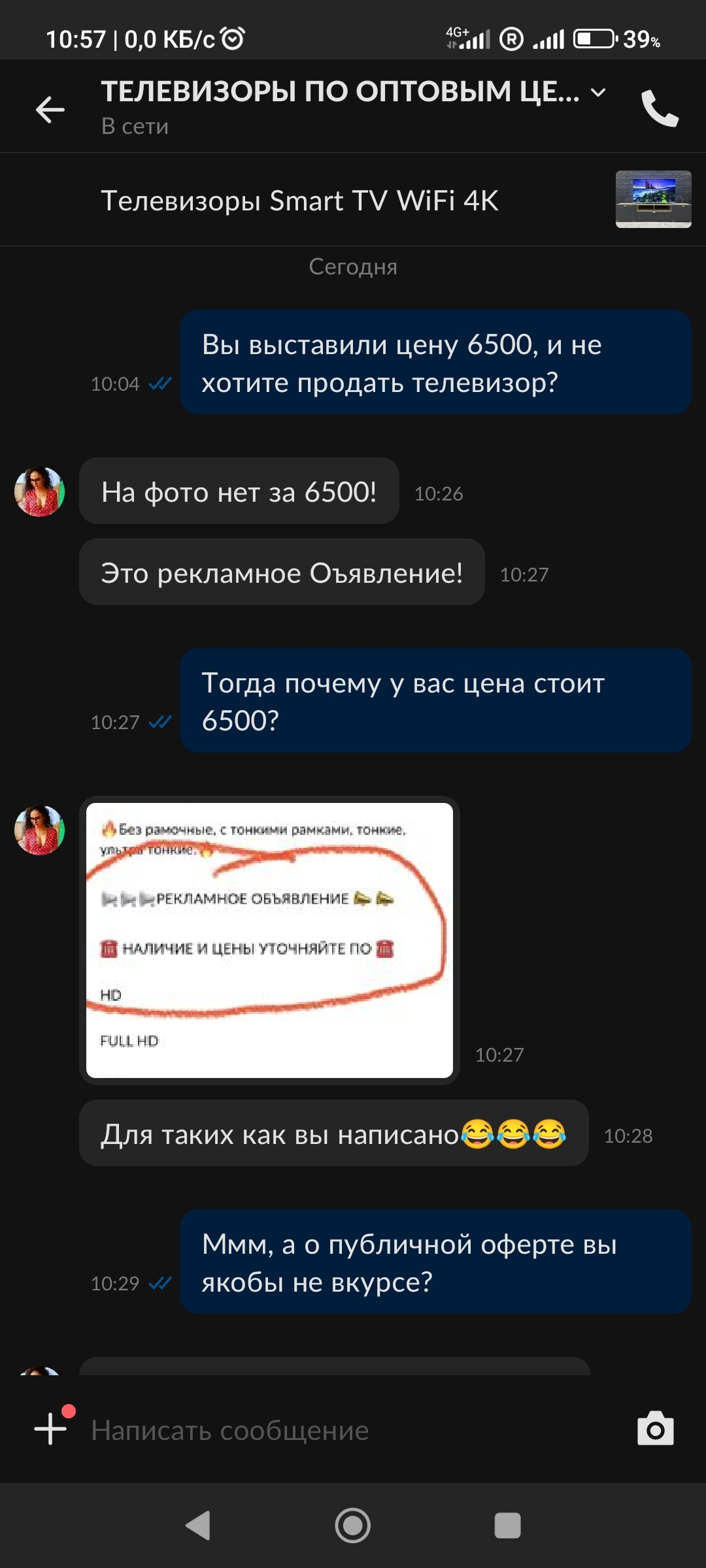Call the seller with the phone icon
The image size is (706, 1568).
coord(660,108)
